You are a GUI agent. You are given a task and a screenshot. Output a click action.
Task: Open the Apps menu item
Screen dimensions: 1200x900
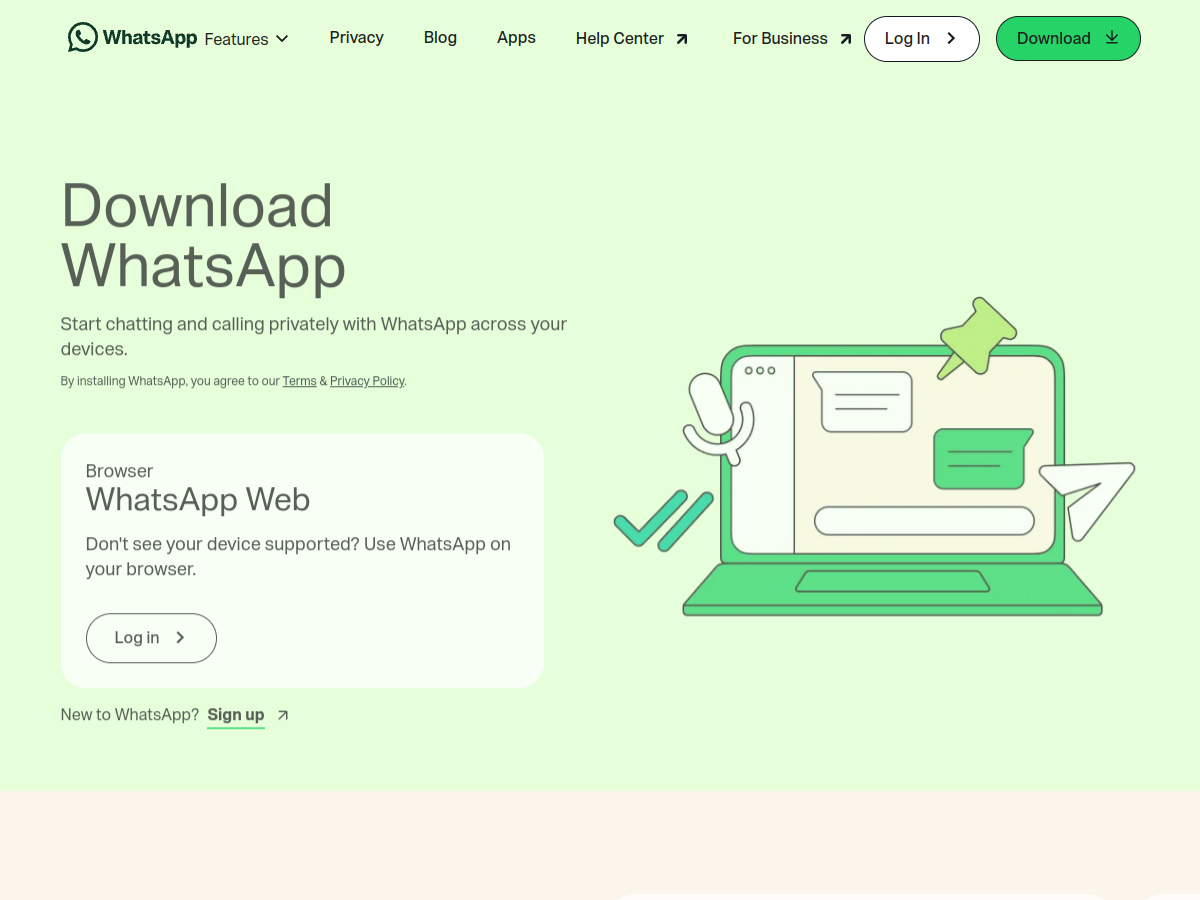click(516, 38)
